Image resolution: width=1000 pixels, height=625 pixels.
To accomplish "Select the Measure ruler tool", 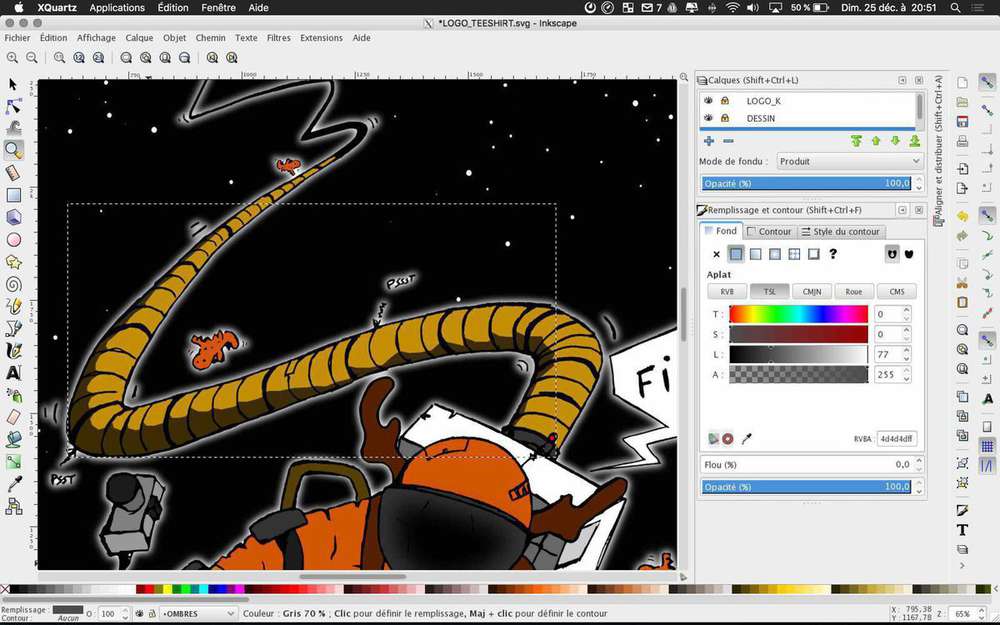I will [14, 173].
